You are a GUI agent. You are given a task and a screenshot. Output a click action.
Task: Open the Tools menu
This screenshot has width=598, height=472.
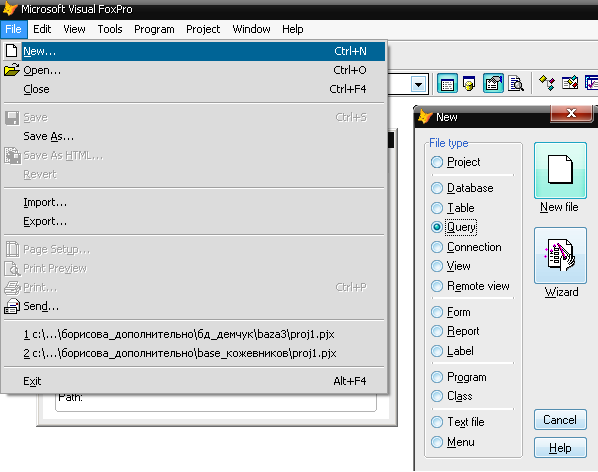click(110, 29)
